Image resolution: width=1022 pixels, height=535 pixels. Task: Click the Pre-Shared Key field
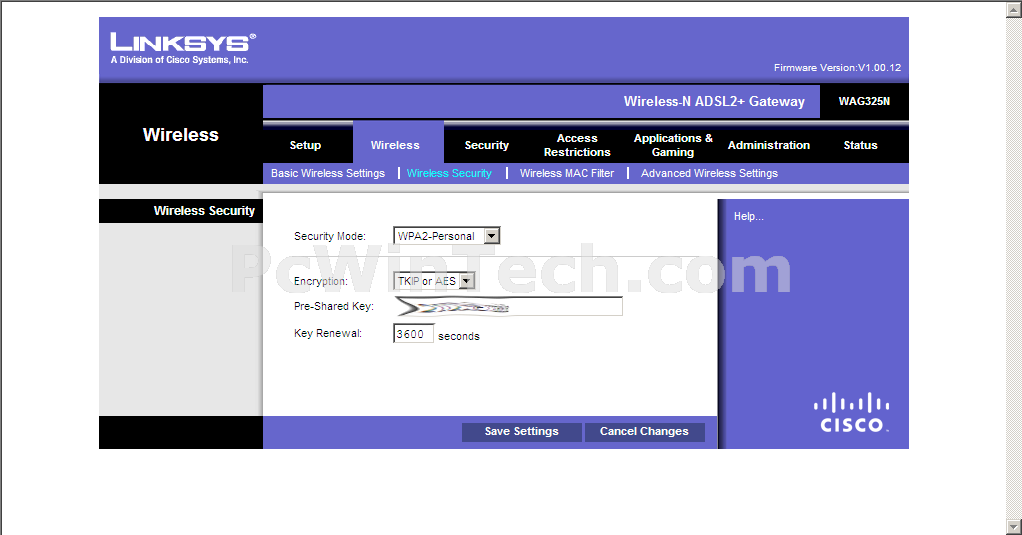click(x=508, y=306)
